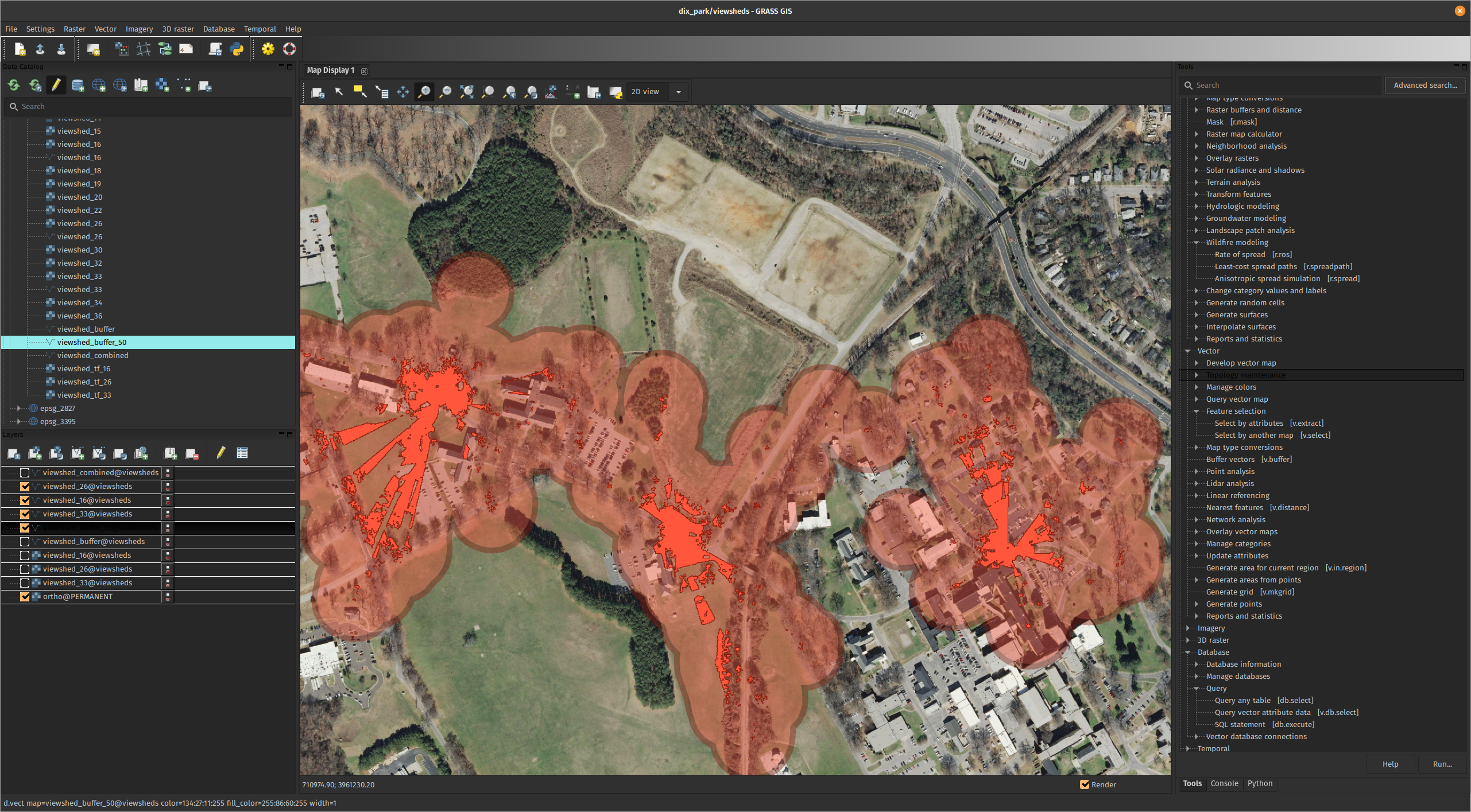Click the Pan tool in map toolbar

tap(403, 92)
